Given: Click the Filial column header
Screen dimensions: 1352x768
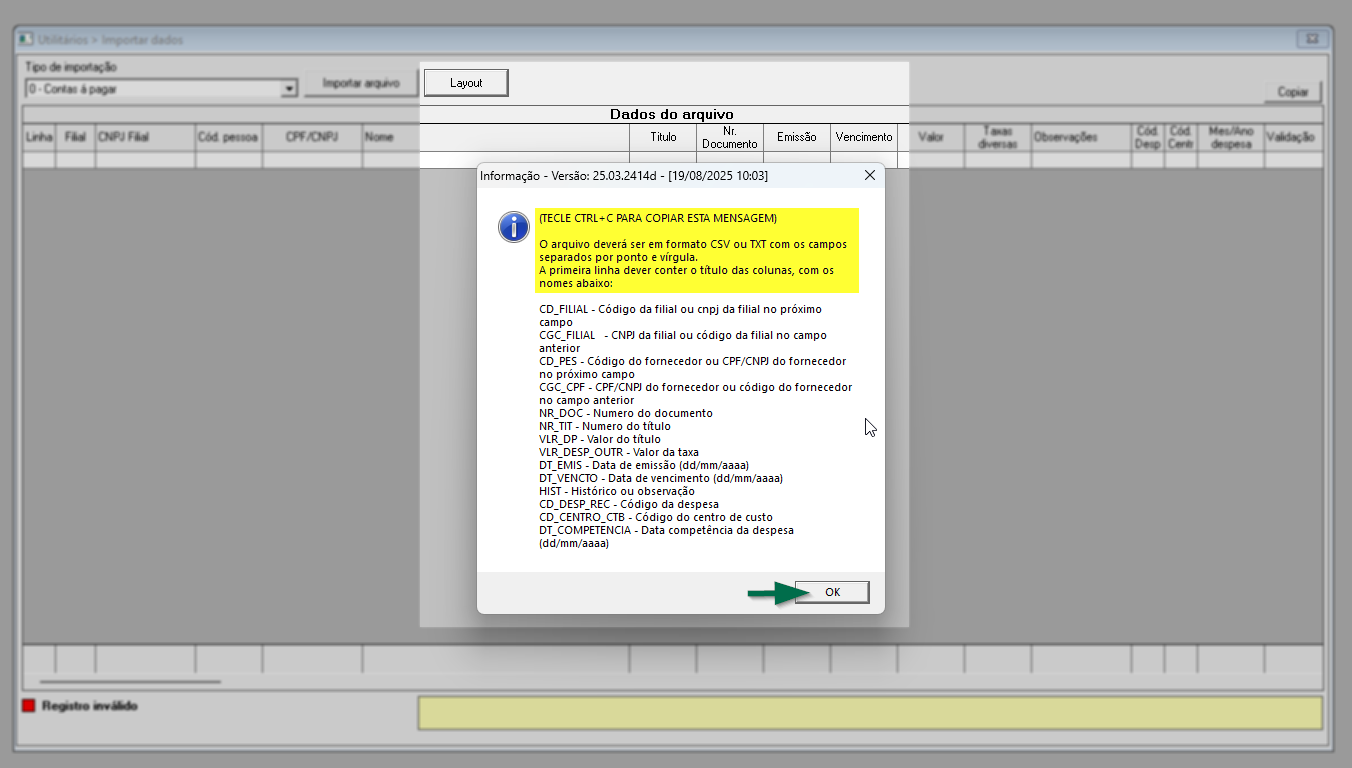Looking at the screenshot, I should [x=75, y=137].
